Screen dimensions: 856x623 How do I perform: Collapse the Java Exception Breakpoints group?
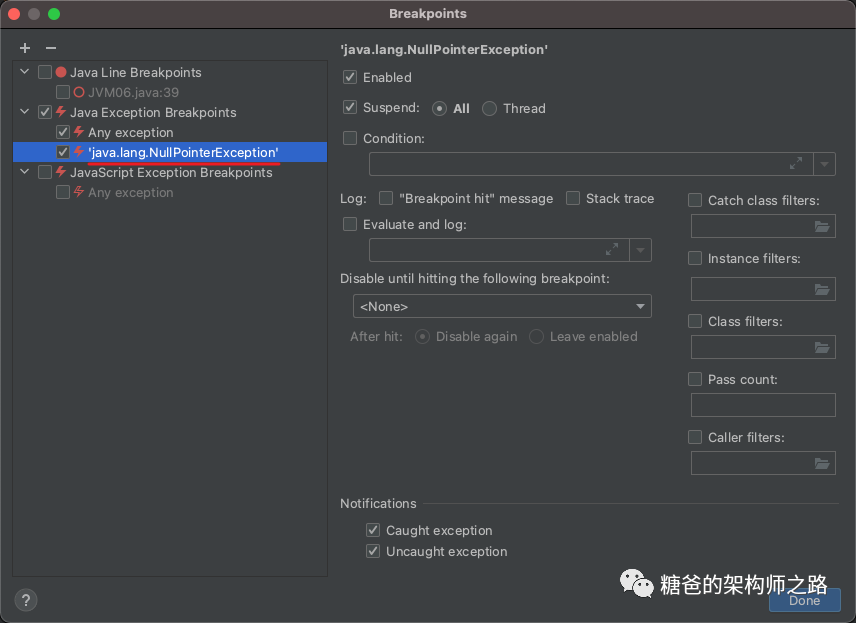[25, 112]
